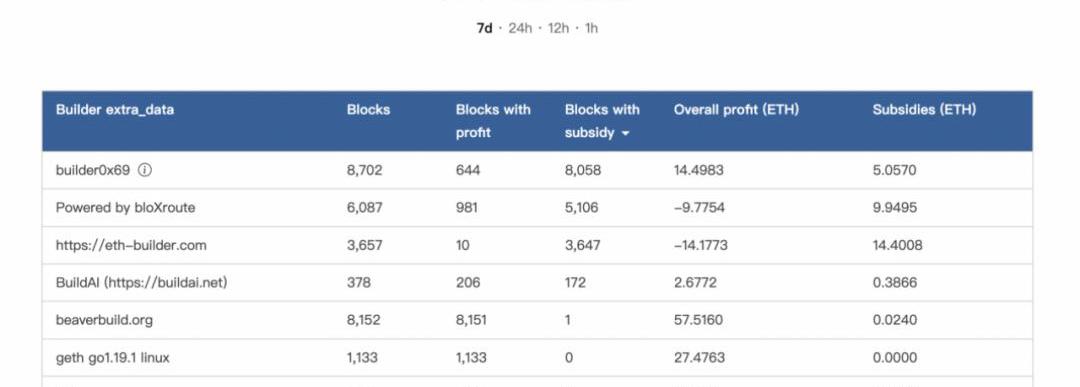The width and height of the screenshot is (1080, 387).
Task: Click beaverbuild.org builder entry
Action: click(104, 320)
